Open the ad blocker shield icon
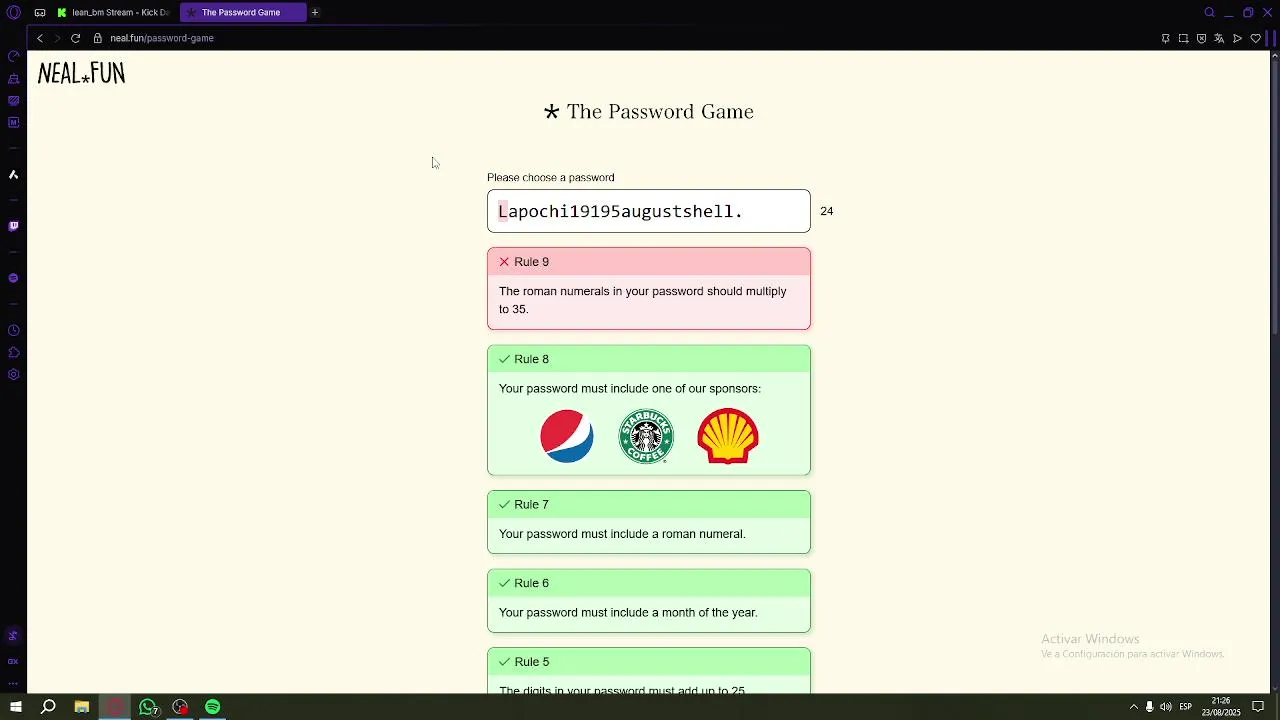This screenshot has width=1280, height=720. tap(1201, 38)
